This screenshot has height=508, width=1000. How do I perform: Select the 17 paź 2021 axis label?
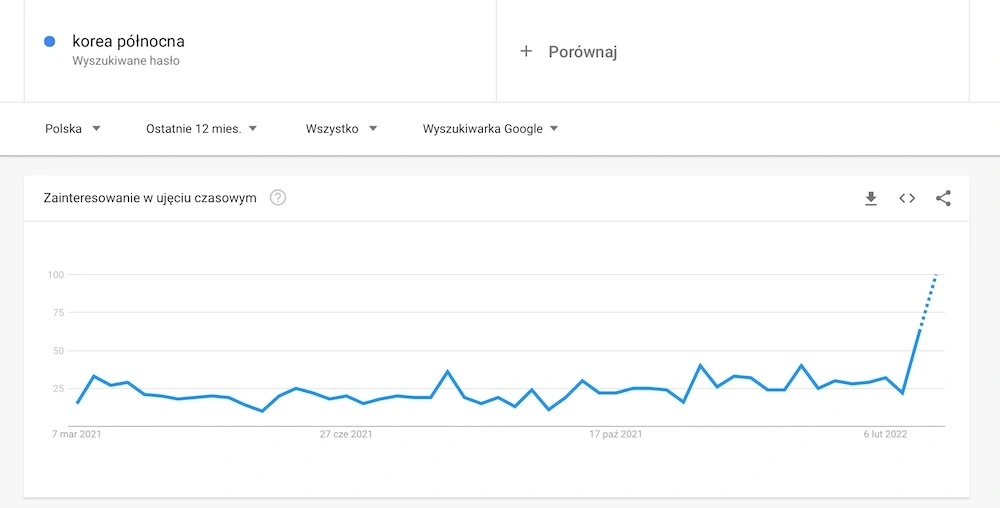pos(615,434)
